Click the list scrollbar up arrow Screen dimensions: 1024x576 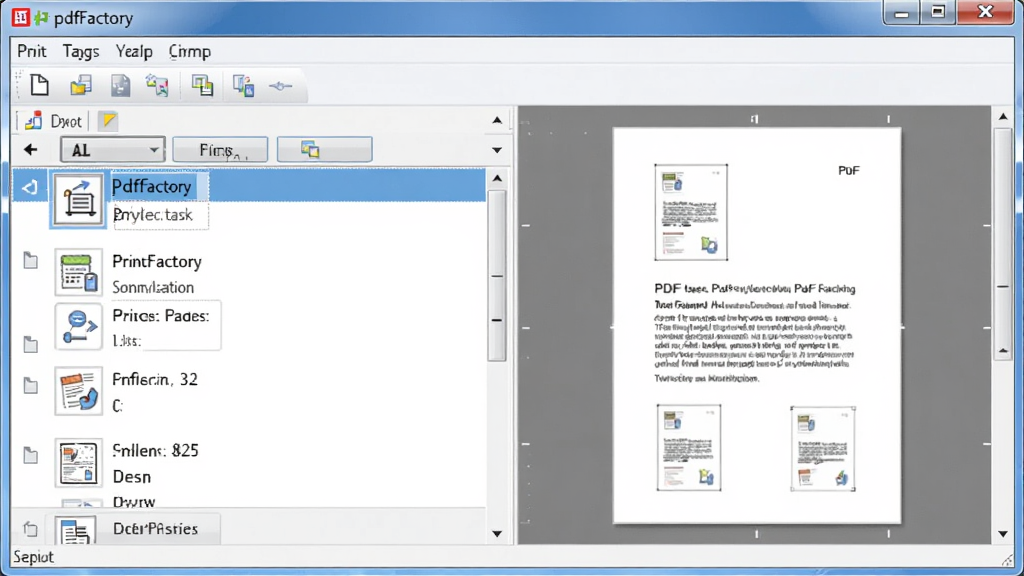click(497, 178)
